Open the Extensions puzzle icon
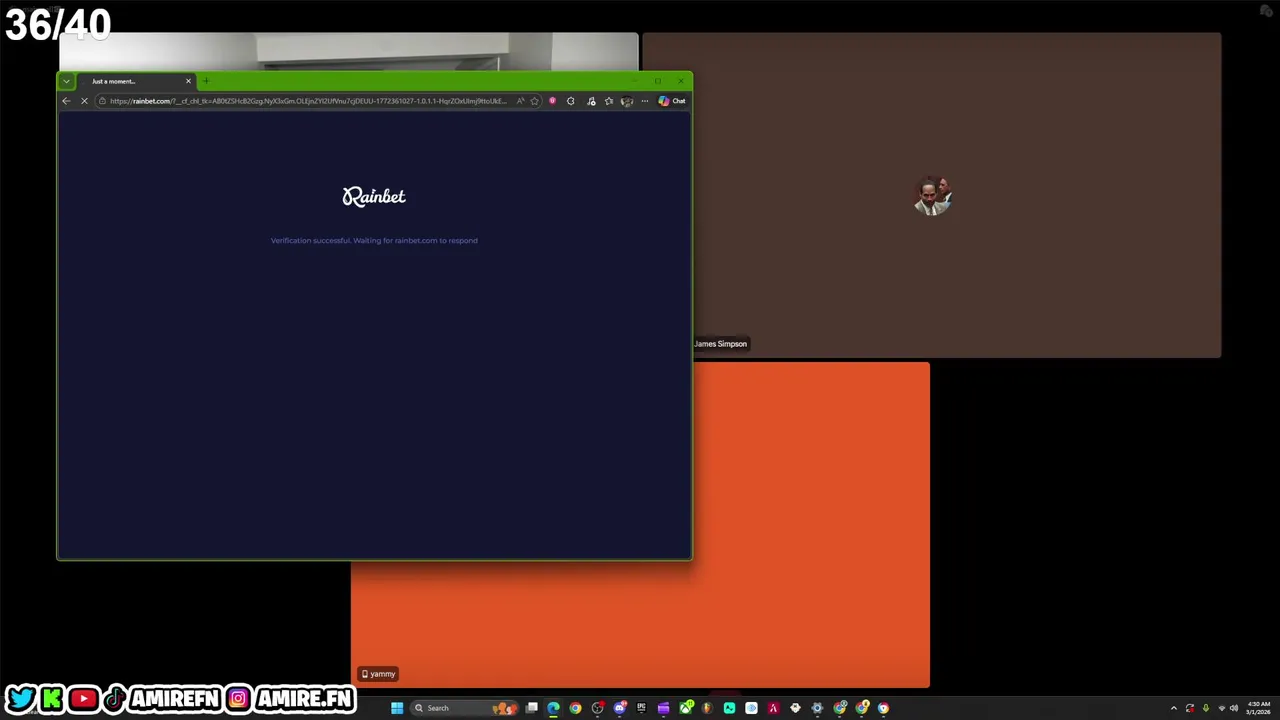The image size is (1280, 720). tap(570, 101)
